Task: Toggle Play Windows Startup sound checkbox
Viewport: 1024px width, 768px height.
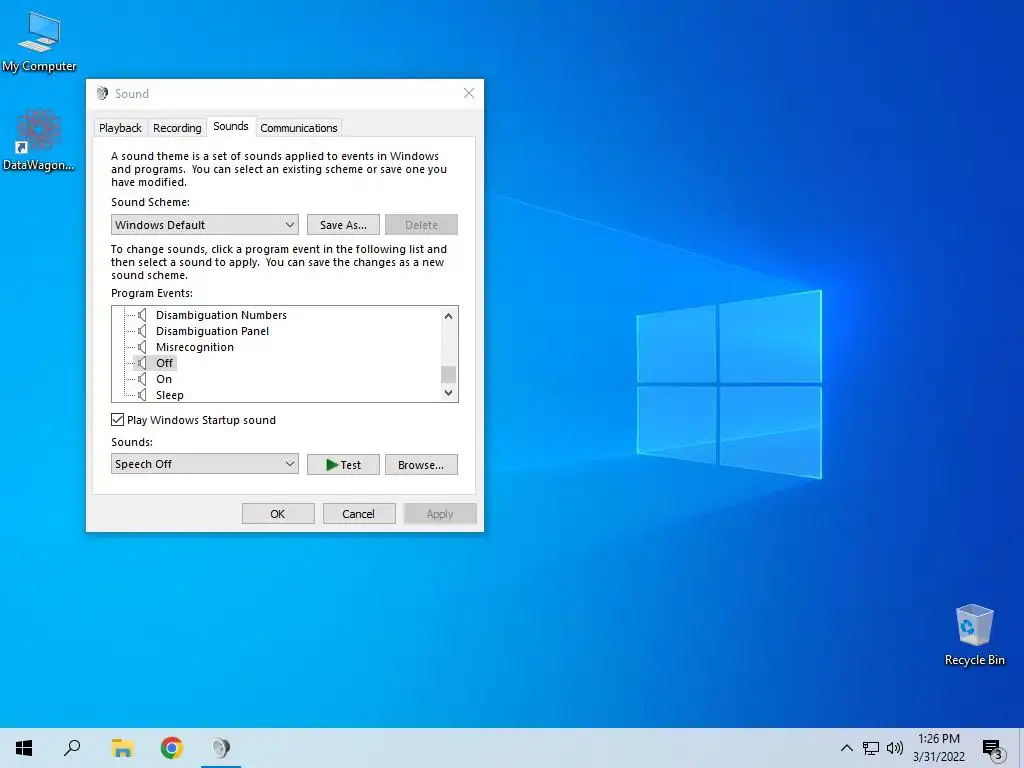Action: [118, 420]
